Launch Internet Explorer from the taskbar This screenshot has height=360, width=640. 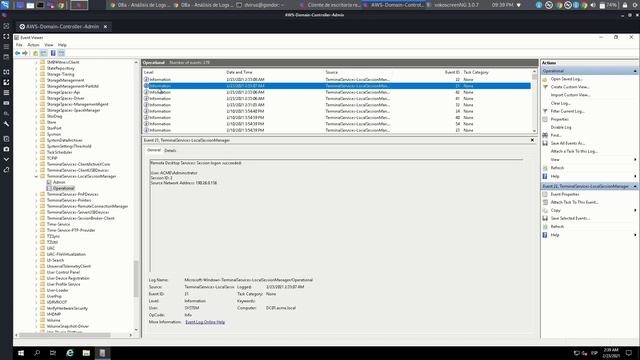pyautogui.click(x=70, y=353)
